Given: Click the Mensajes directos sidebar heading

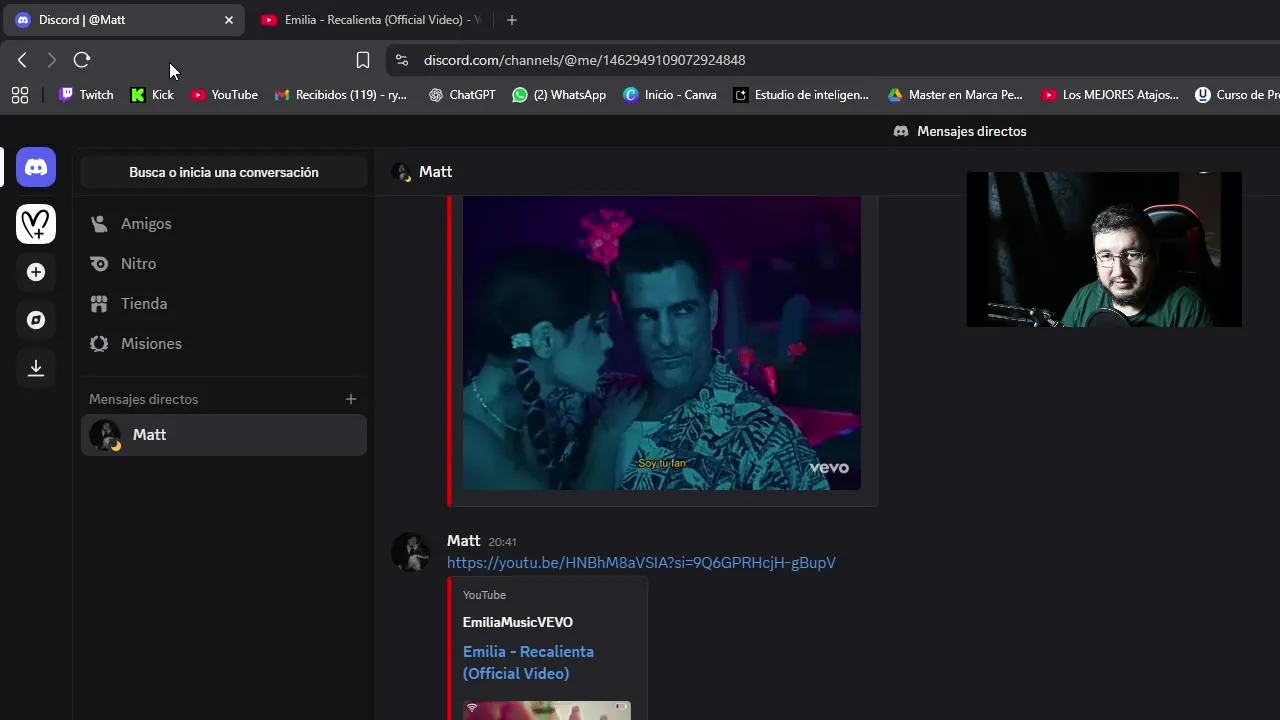Looking at the screenshot, I should pos(144,399).
